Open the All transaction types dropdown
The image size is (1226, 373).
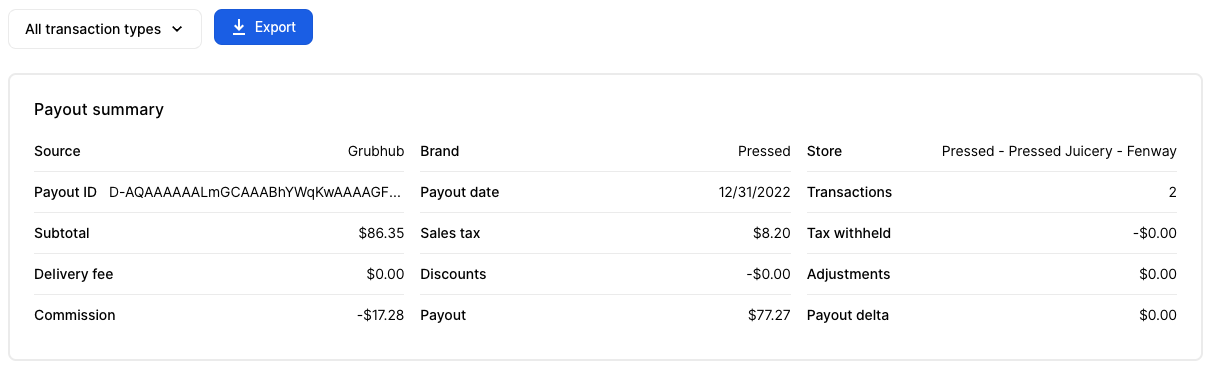pos(105,29)
